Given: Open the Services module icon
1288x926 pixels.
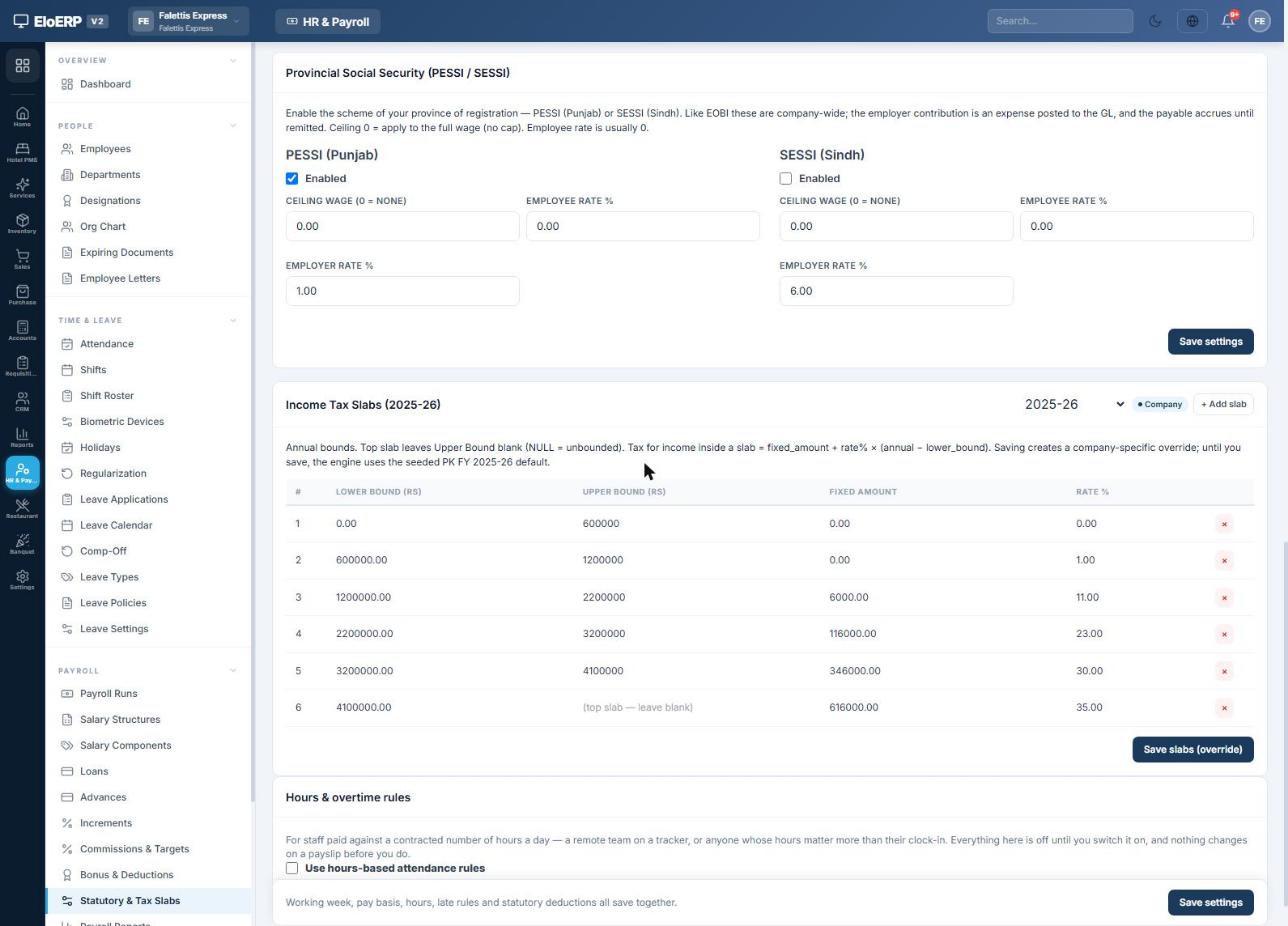Looking at the screenshot, I should [x=22, y=188].
